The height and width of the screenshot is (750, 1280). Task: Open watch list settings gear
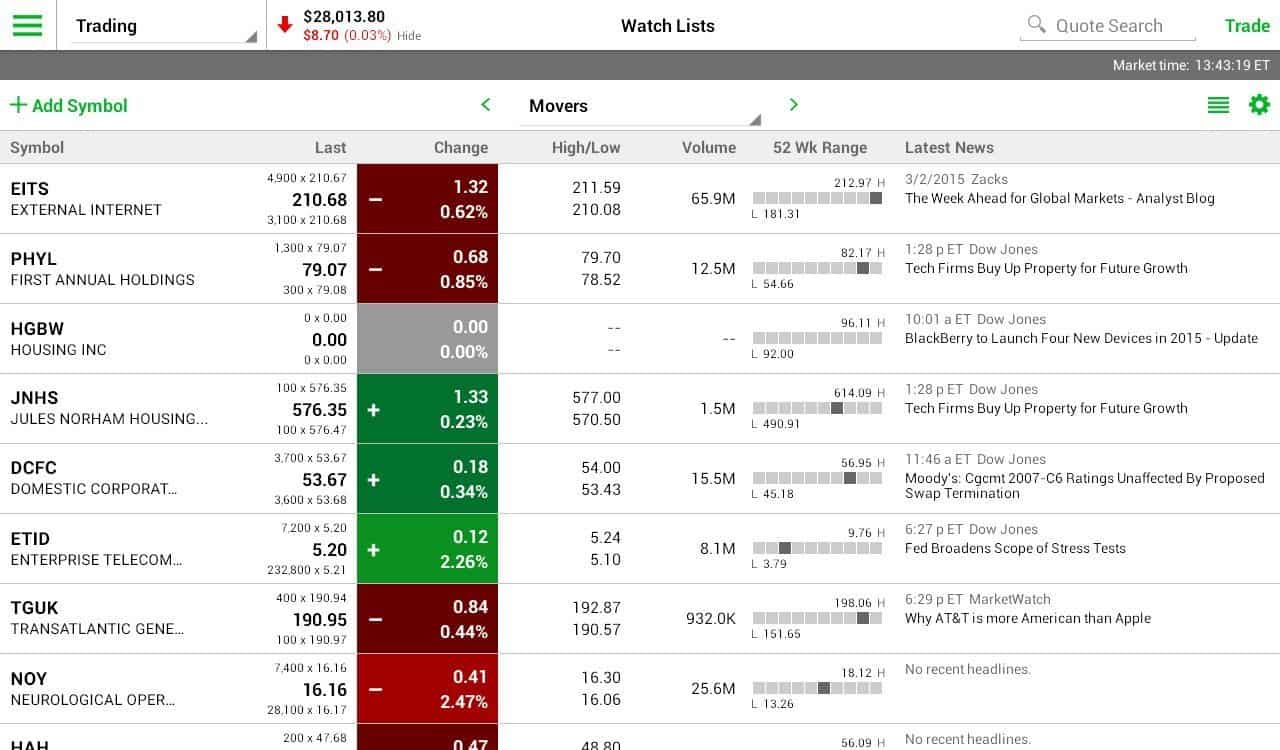pyautogui.click(x=1259, y=105)
